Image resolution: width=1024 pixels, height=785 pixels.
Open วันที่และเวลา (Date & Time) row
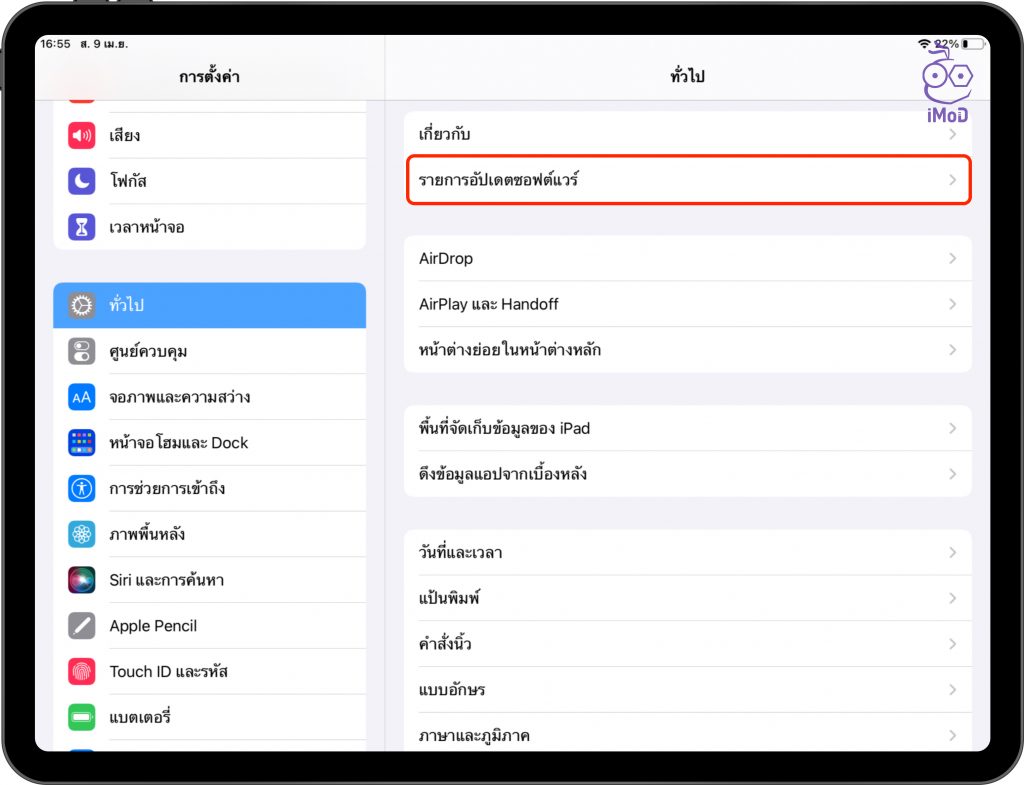[687, 552]
